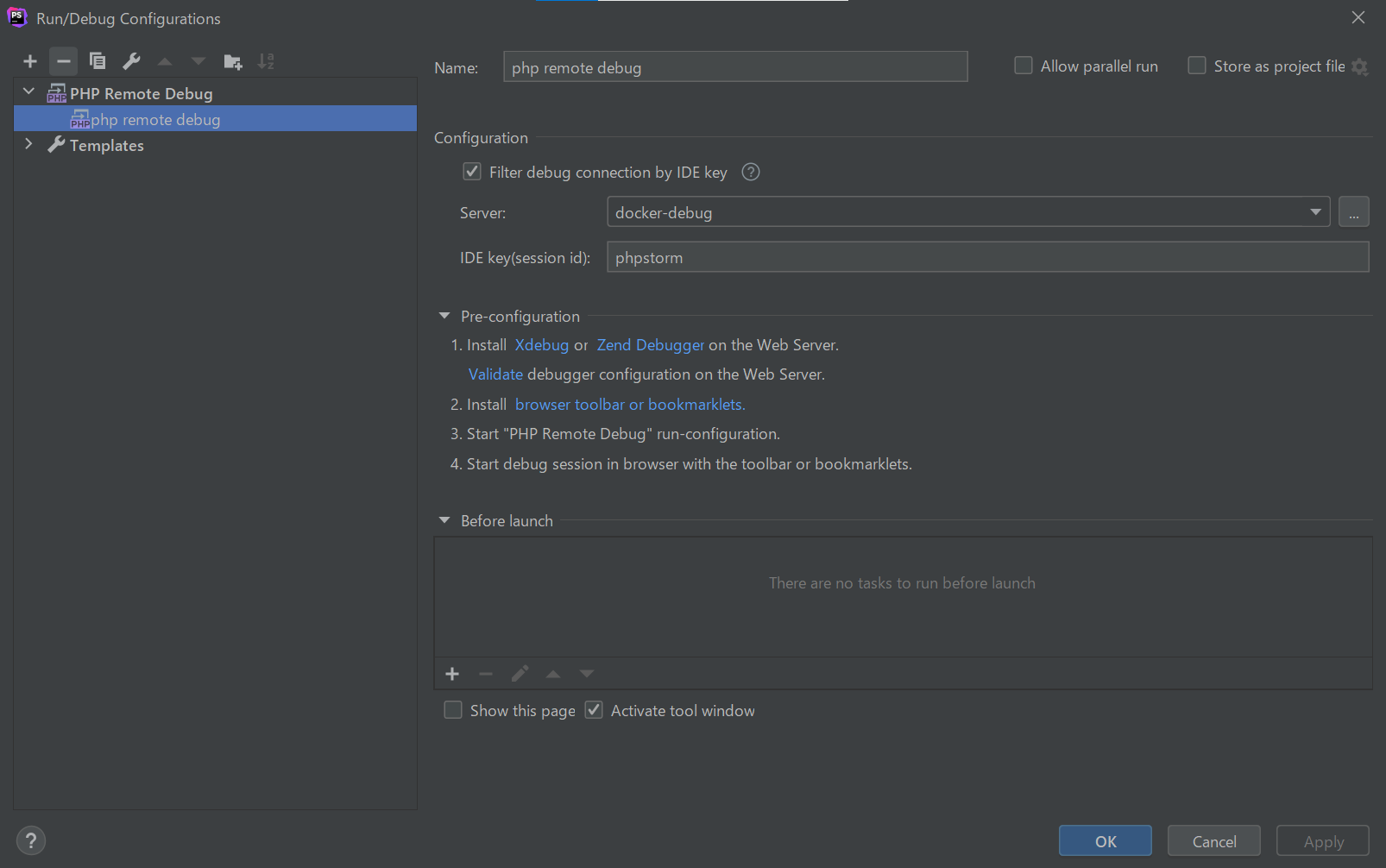Edit the selected before-launch task with pencil icon
Screen dimensions: 1386x868
coord(519,673)
